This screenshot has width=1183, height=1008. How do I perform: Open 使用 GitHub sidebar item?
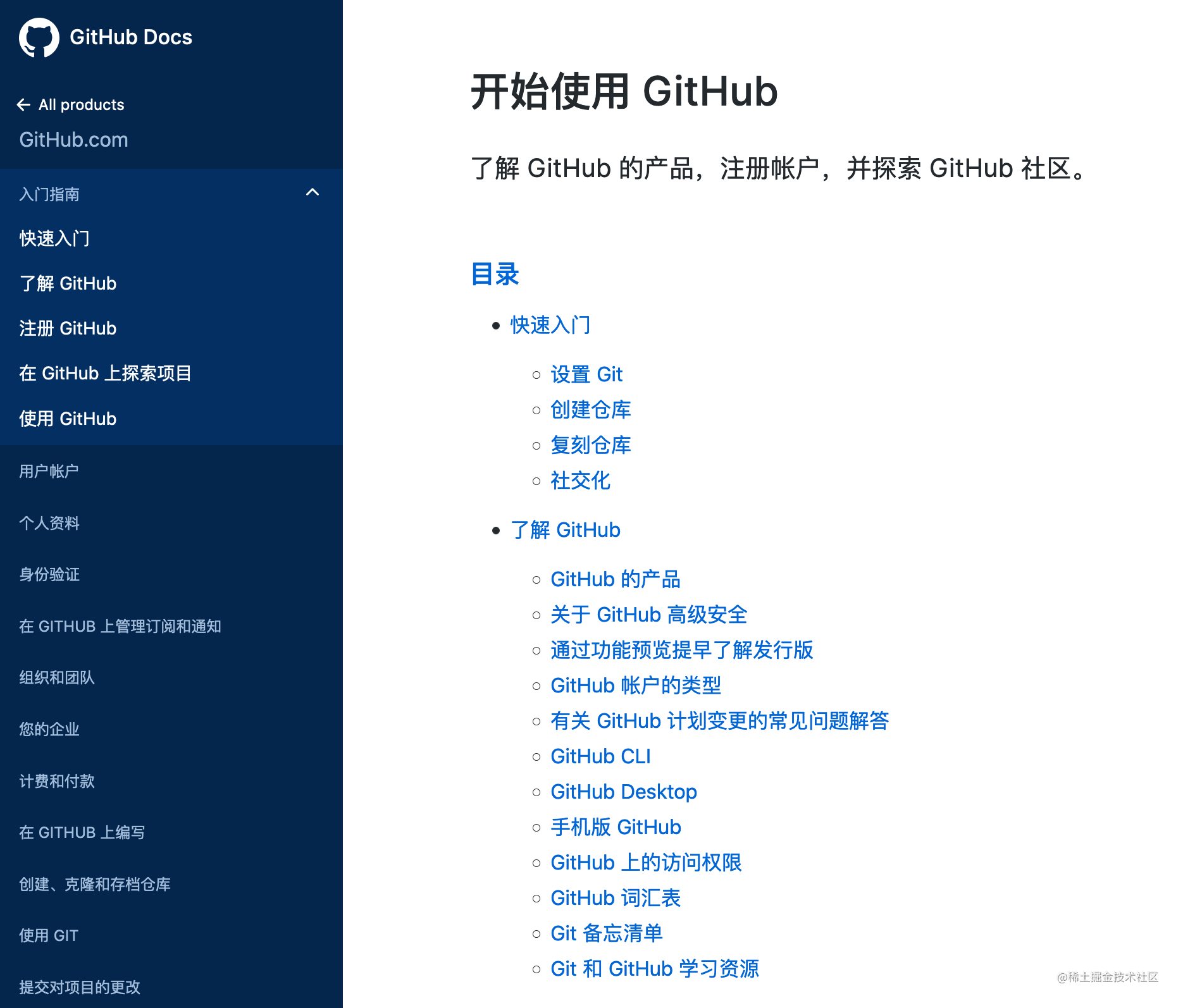(x=68, y=419)
